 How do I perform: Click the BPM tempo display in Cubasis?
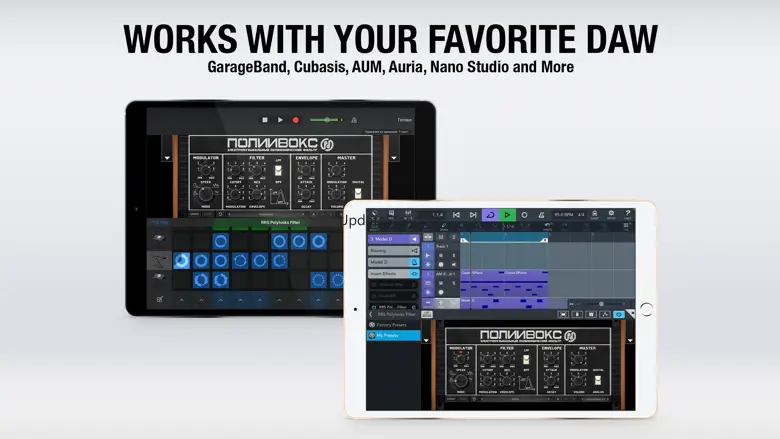[564, 215]
